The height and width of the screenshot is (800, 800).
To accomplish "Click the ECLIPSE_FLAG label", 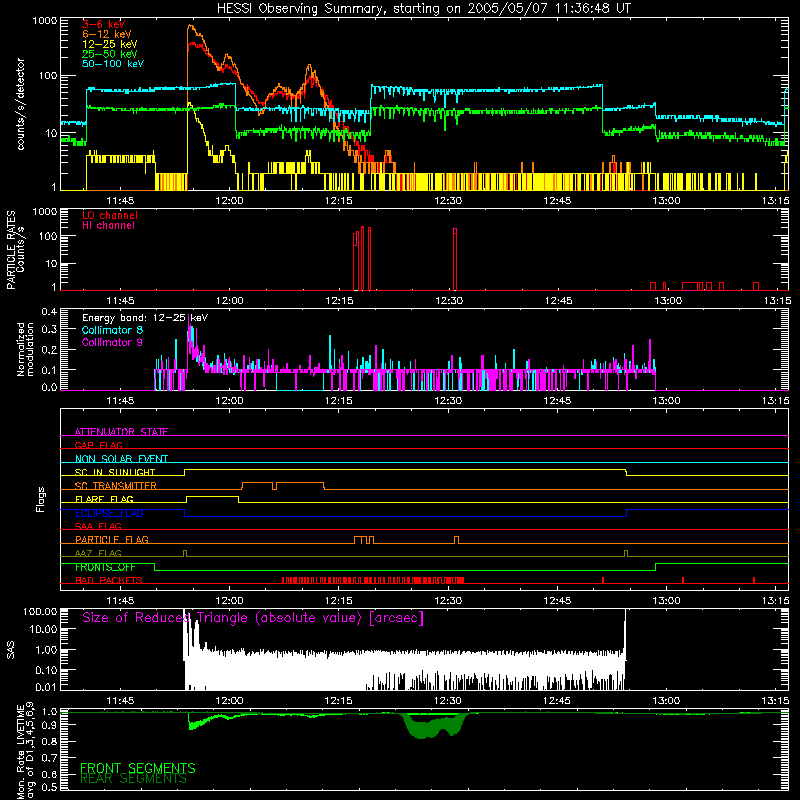I will [109, 513].
